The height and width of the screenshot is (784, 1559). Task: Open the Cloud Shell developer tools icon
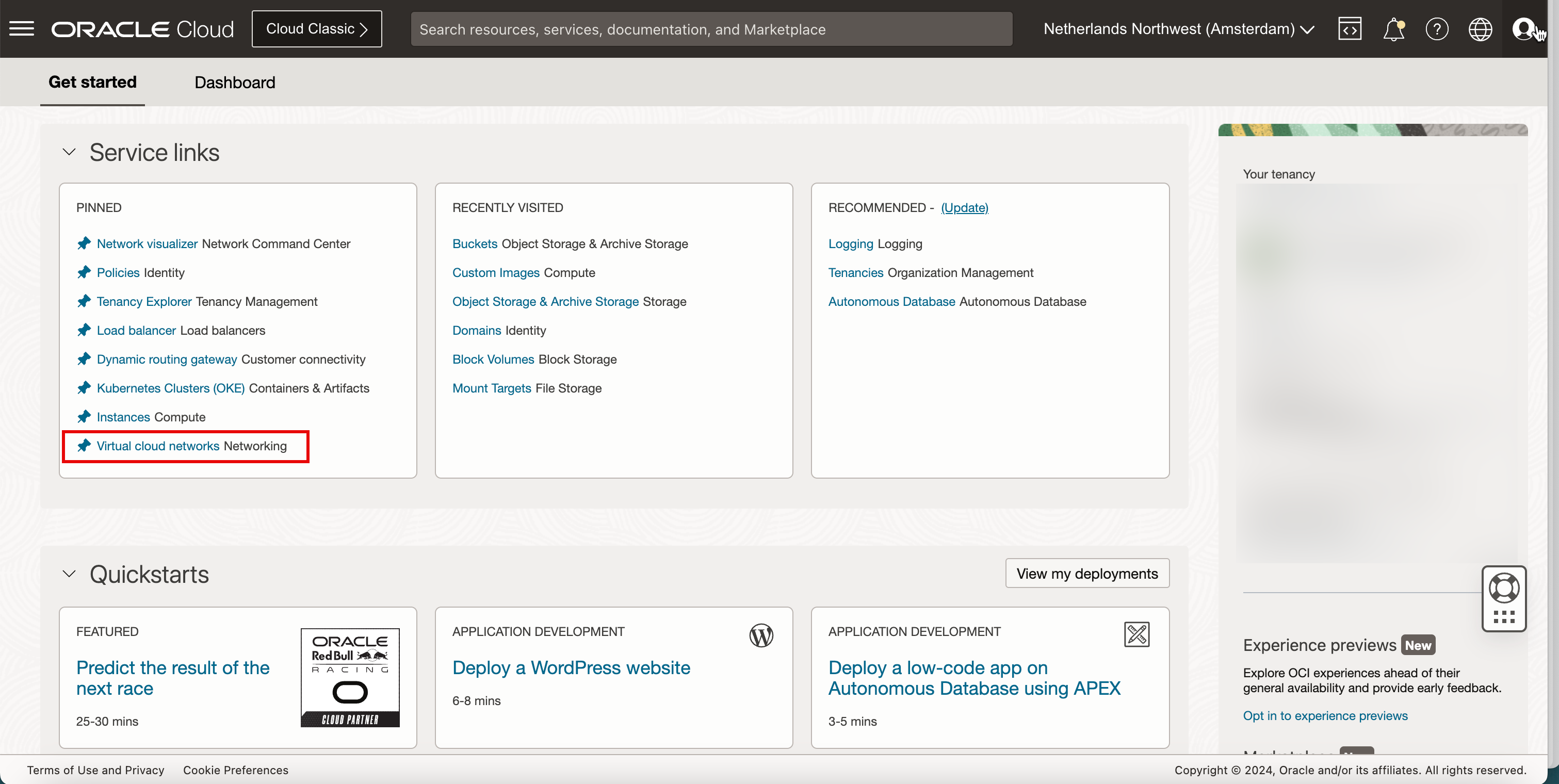1350,28
